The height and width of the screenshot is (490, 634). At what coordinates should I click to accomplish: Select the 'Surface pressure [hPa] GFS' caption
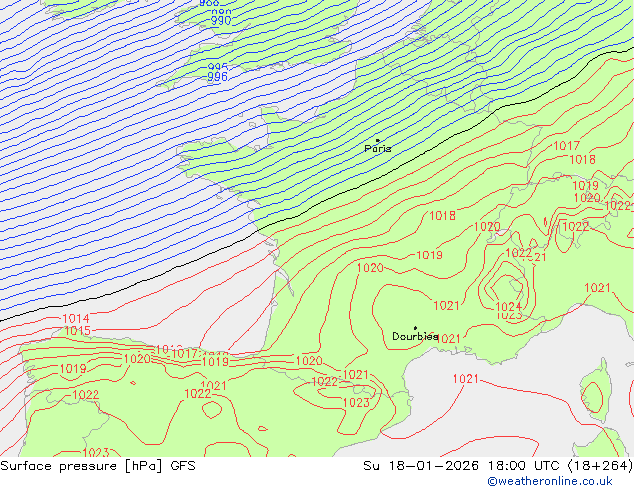(98, 466)
